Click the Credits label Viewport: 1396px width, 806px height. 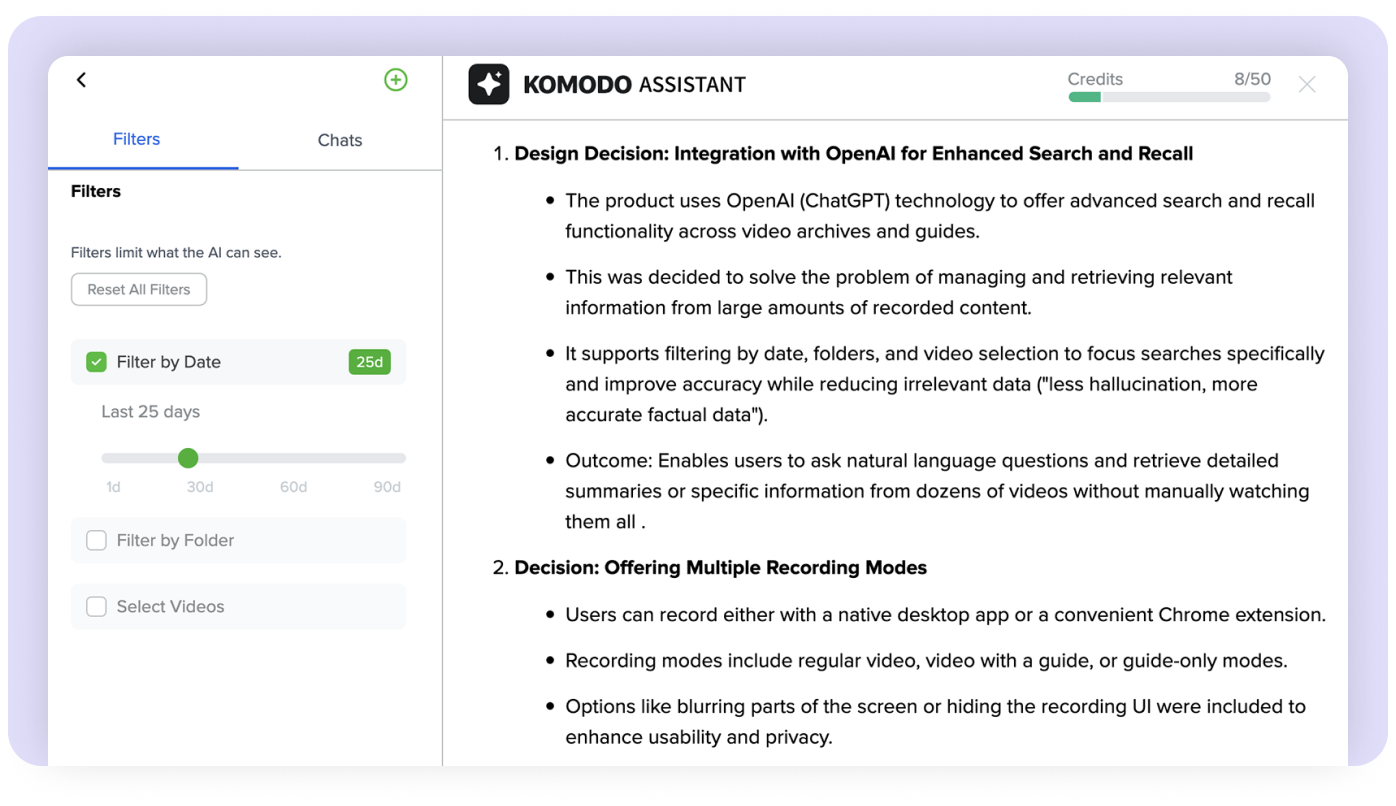[x=1095, y=79]
